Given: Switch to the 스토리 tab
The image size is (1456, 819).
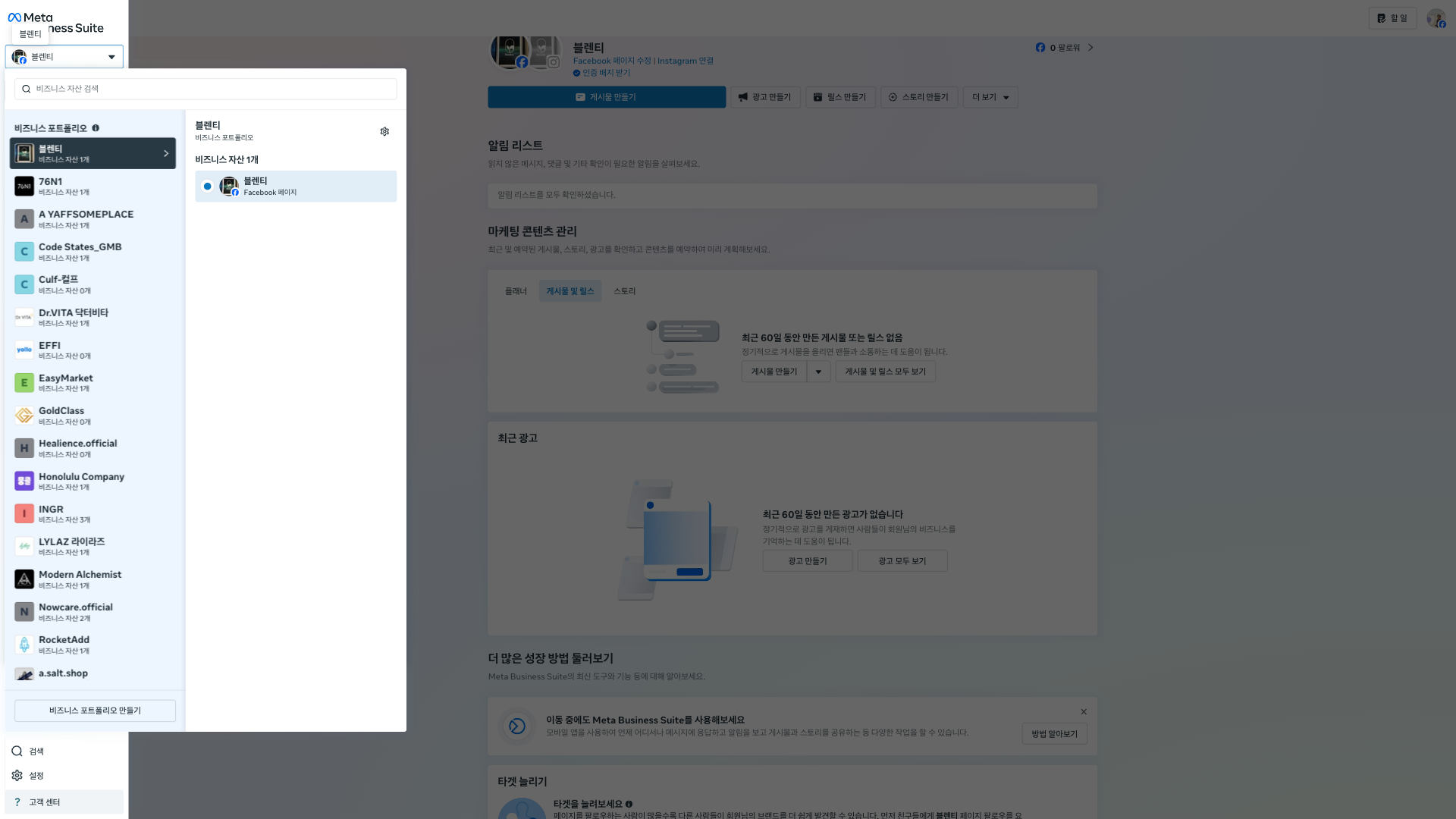Looking at the screenshot, I should coord(625,291).
